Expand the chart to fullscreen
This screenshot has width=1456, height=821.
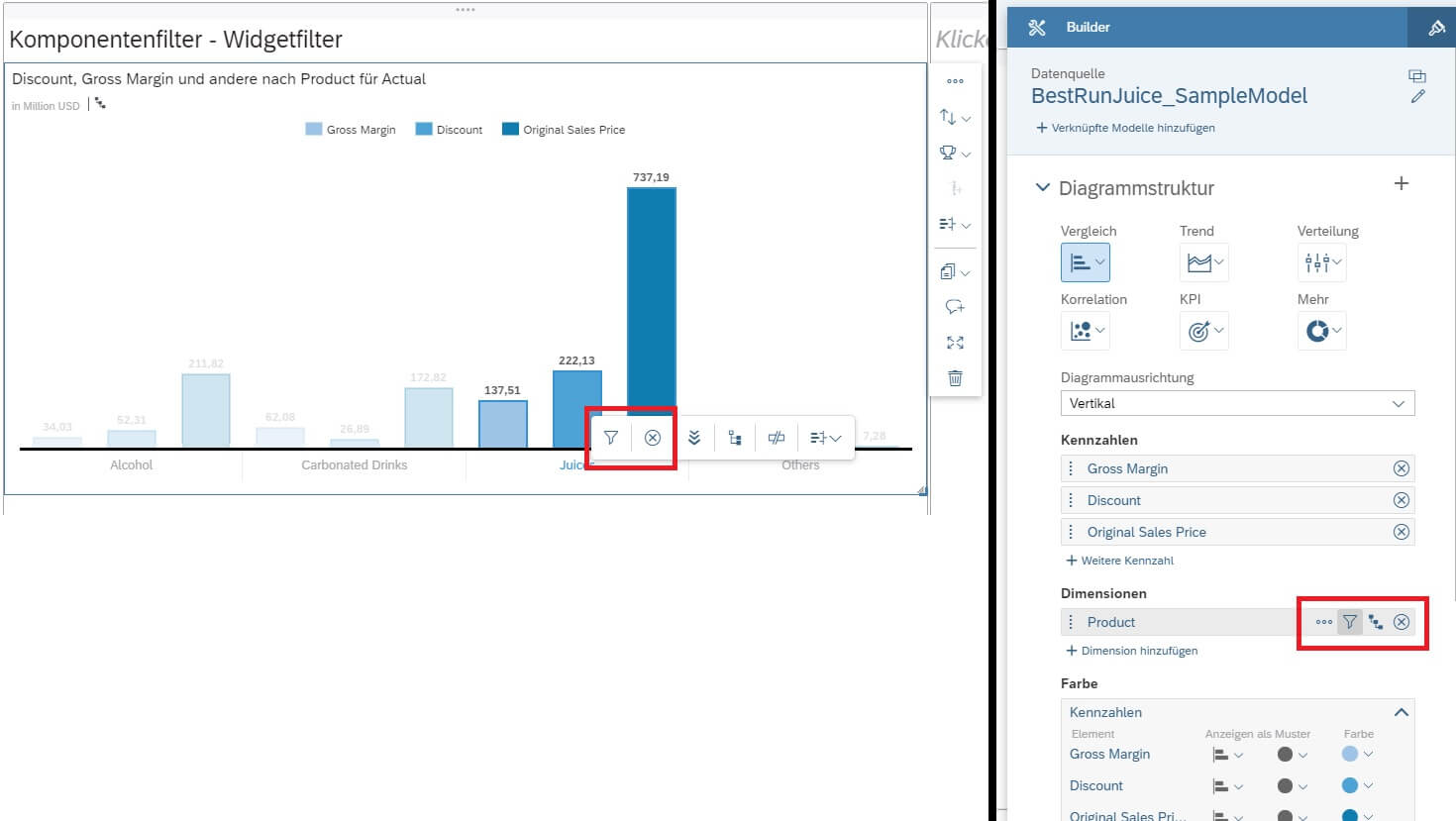(x=955, y=343)
